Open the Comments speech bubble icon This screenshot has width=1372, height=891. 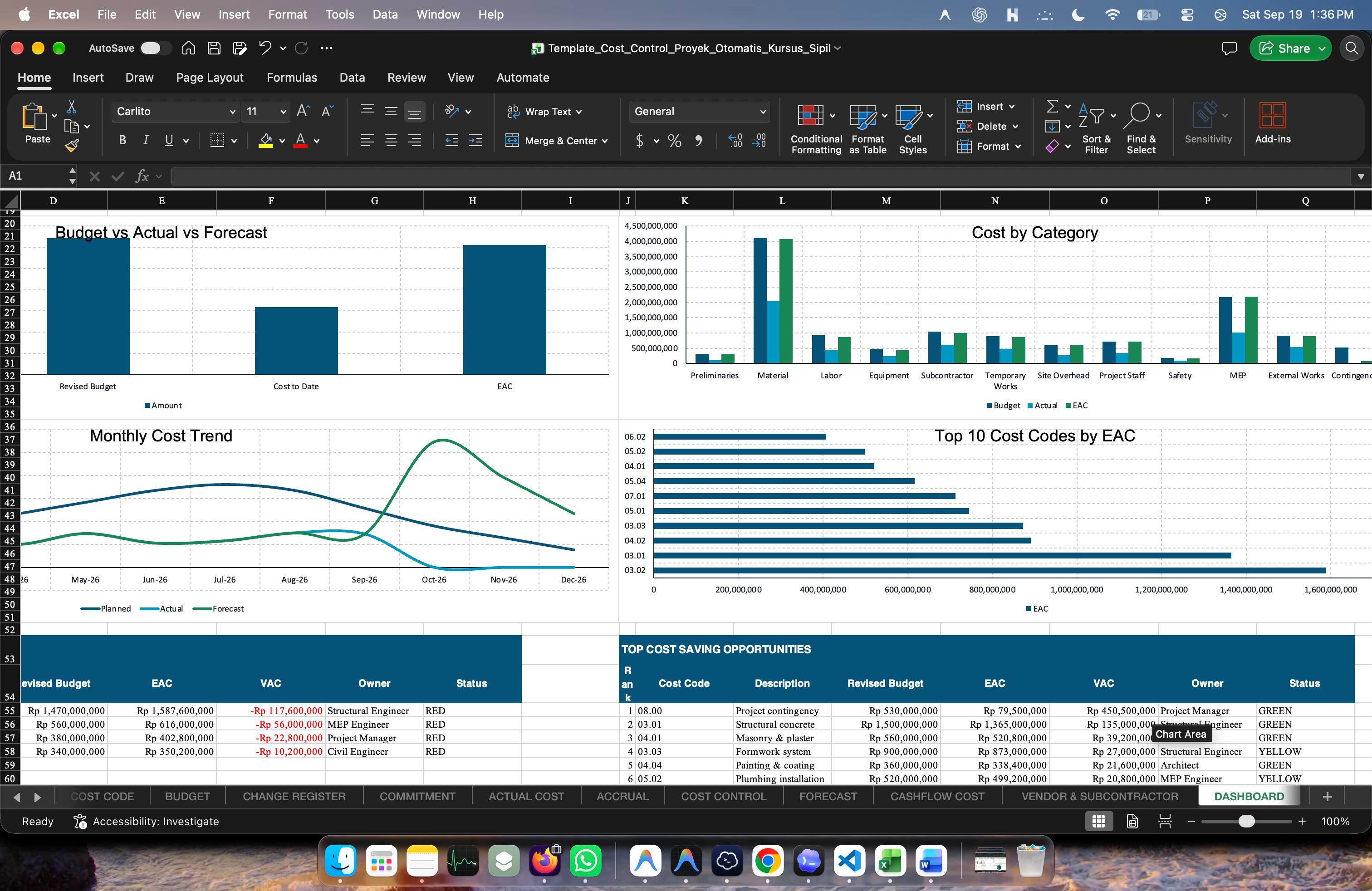(1229, 49)
